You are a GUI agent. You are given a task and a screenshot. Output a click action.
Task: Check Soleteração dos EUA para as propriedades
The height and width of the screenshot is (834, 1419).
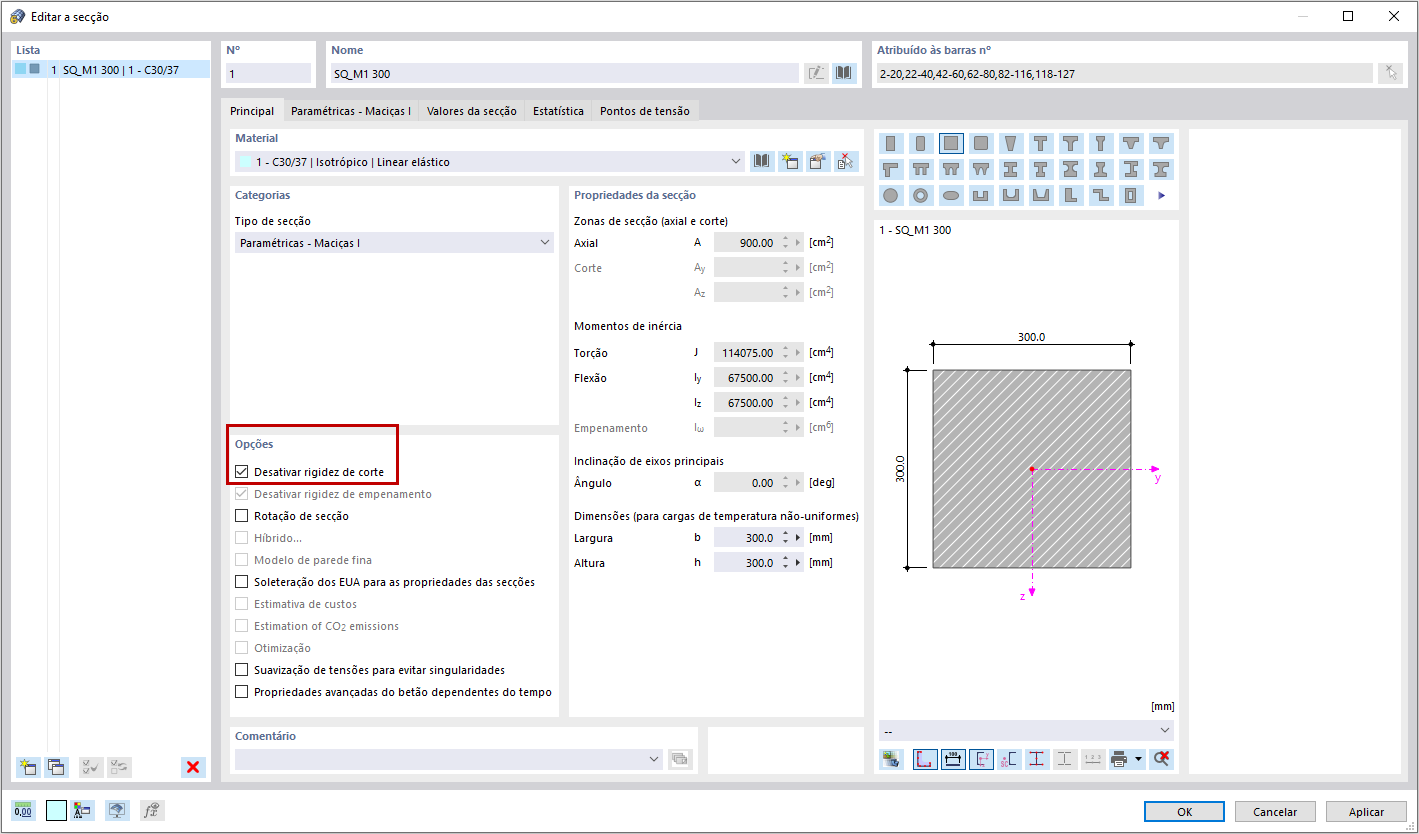pyautogui.click(x=241, y=582)
